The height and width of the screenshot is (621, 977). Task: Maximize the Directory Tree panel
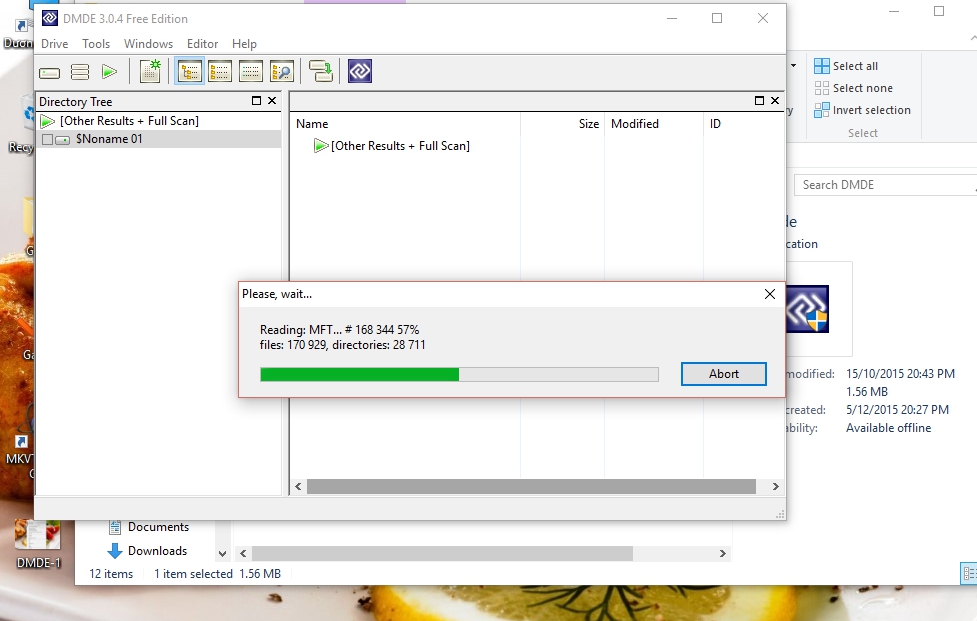click(256, 101)
